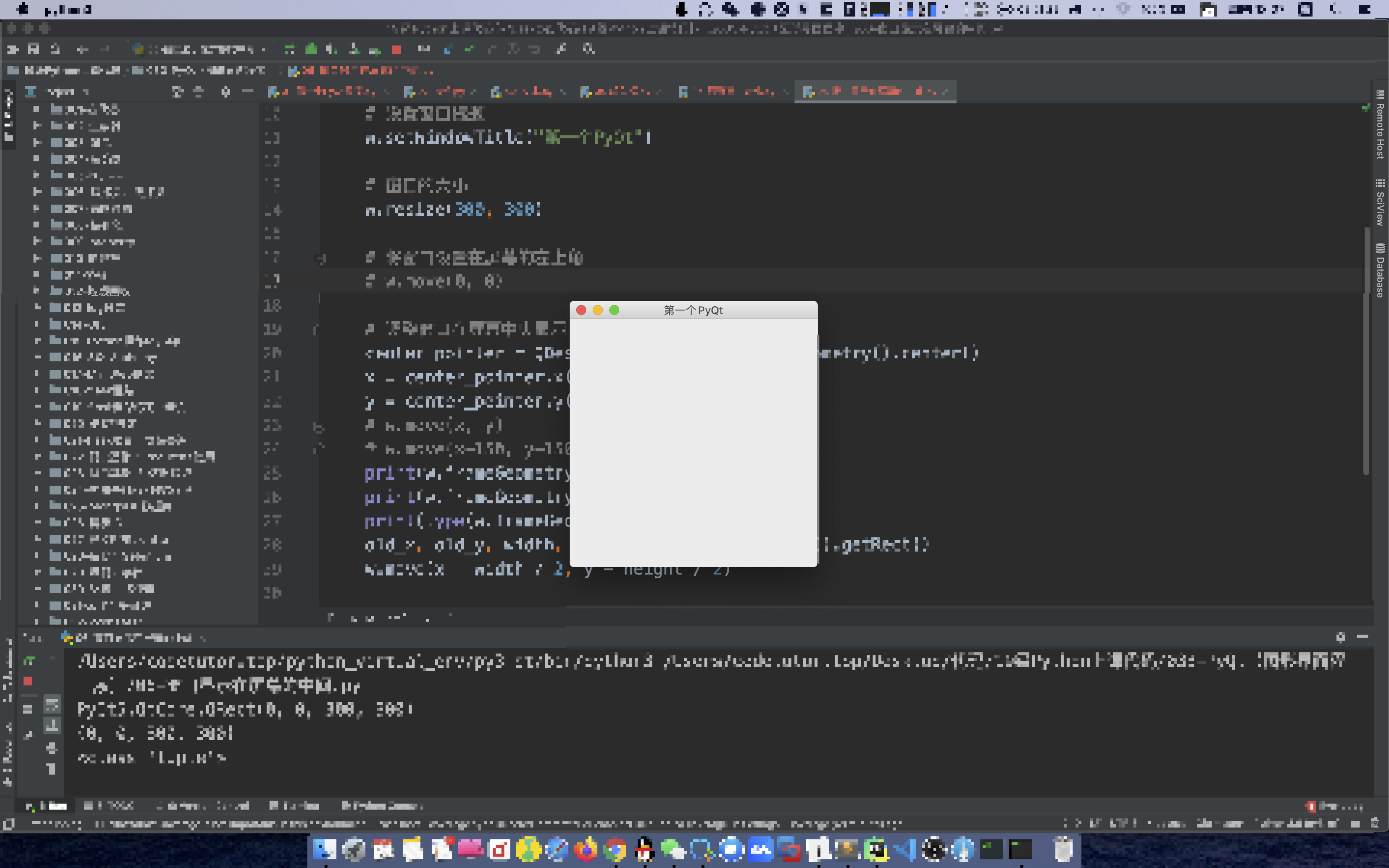Collapse code fold marker at line 19
The image size is (1389, 868).
click(316, 329)
